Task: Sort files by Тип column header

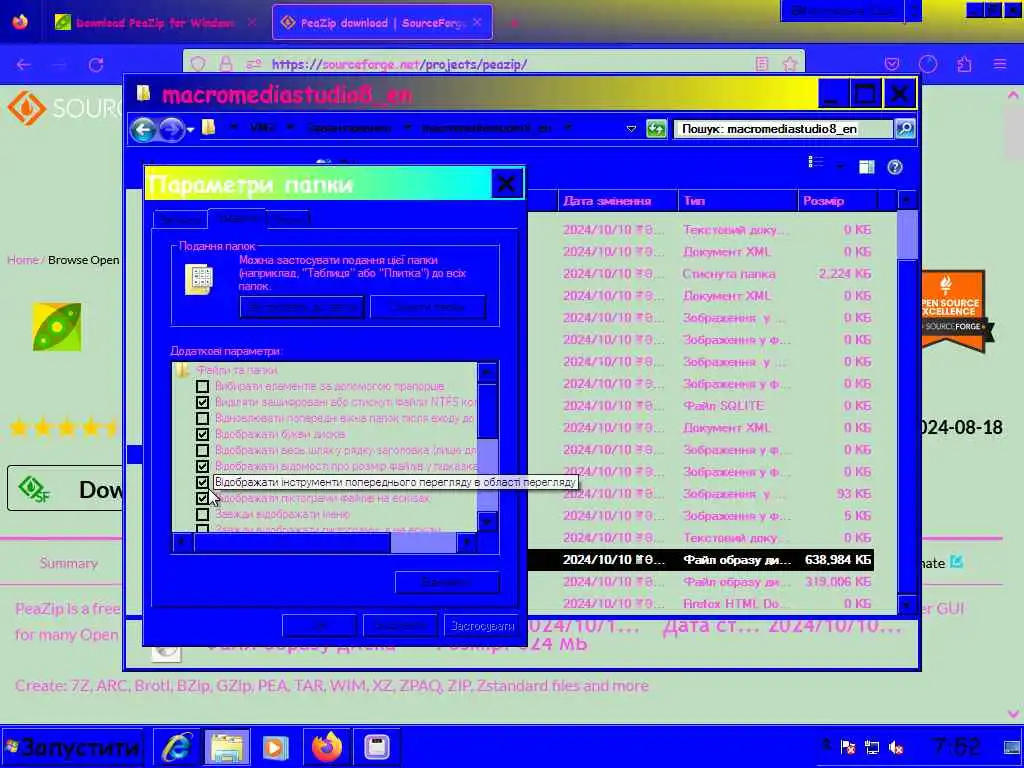Action: click(738, 200)
